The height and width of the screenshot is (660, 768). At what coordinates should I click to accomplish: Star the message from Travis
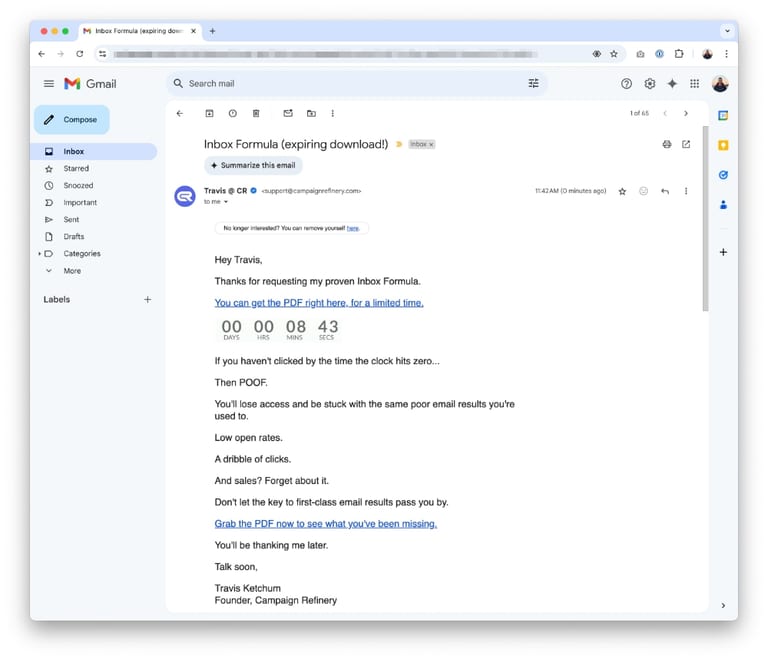coord(622,191)
